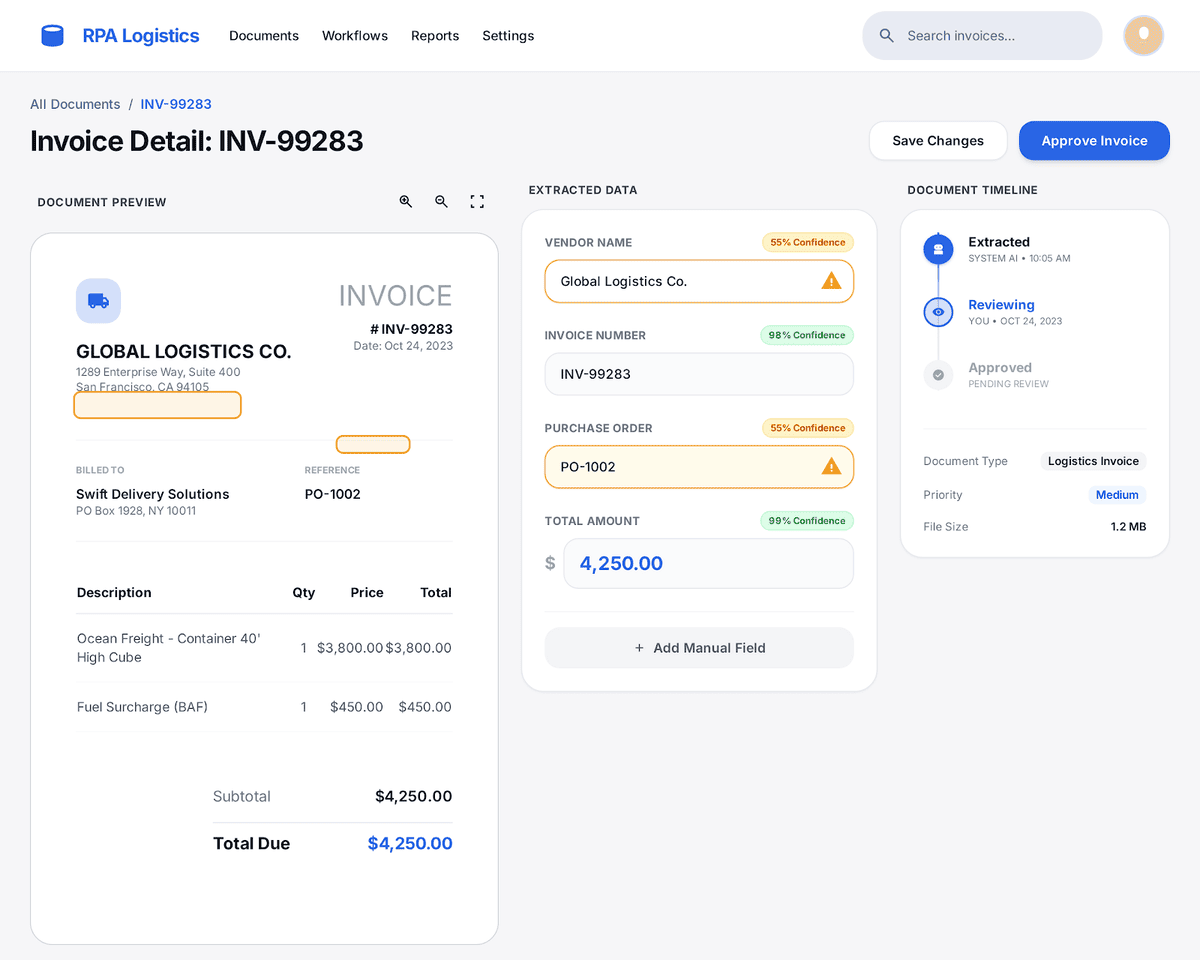
Task: Toggle the 55% Confidence badge on Vendor Name
Action: [807, 242]
